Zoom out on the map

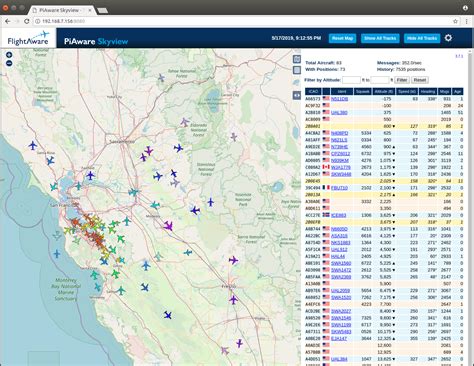[x=9, y=63]
